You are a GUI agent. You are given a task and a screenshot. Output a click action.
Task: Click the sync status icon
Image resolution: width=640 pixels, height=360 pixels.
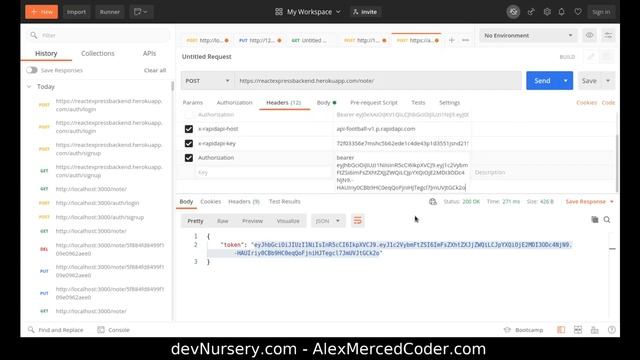pyautogui.click(x=513, y=12)
